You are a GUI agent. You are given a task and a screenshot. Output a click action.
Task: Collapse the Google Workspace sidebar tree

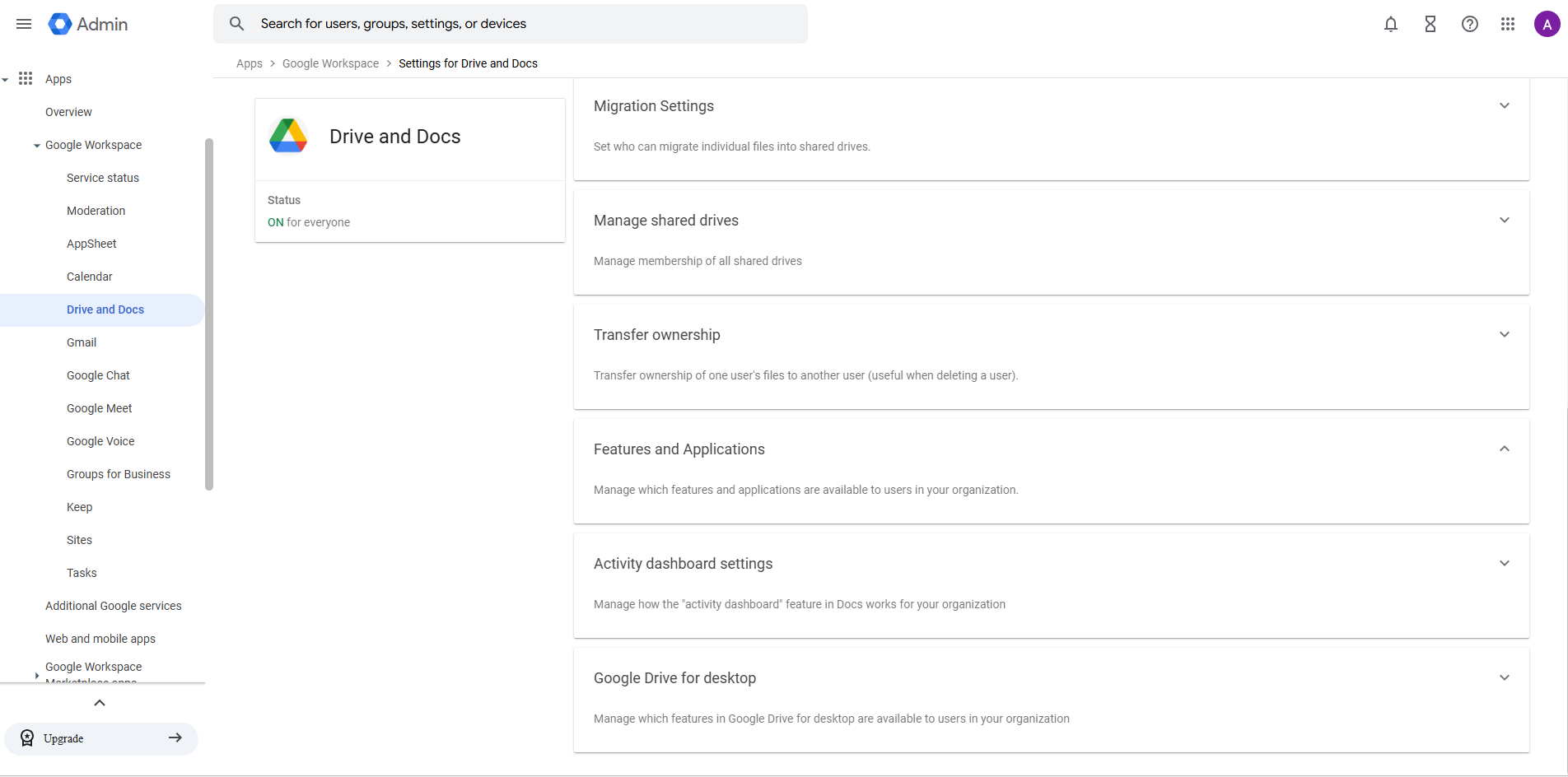[x=37, y=146]
